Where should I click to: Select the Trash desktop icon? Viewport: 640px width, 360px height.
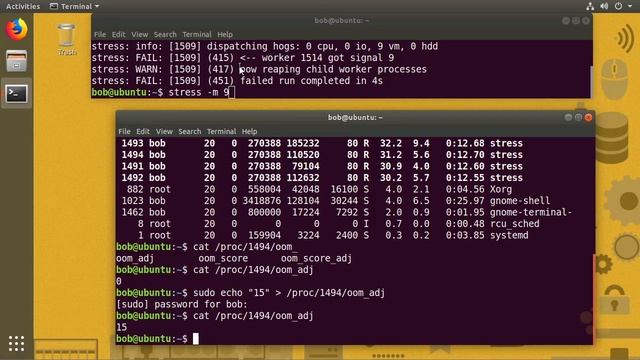[66, 39]
